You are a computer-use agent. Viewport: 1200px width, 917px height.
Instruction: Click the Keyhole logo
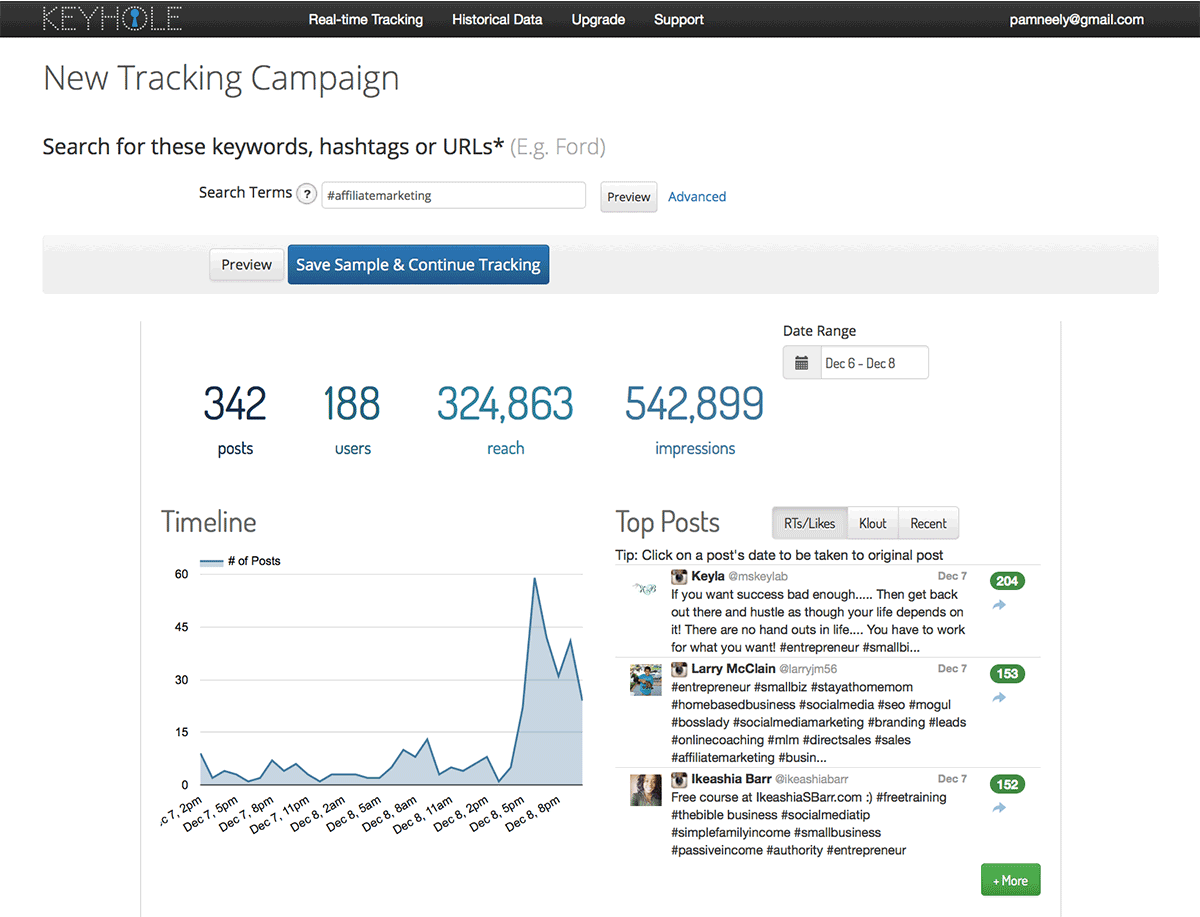(x=112, y=18)
